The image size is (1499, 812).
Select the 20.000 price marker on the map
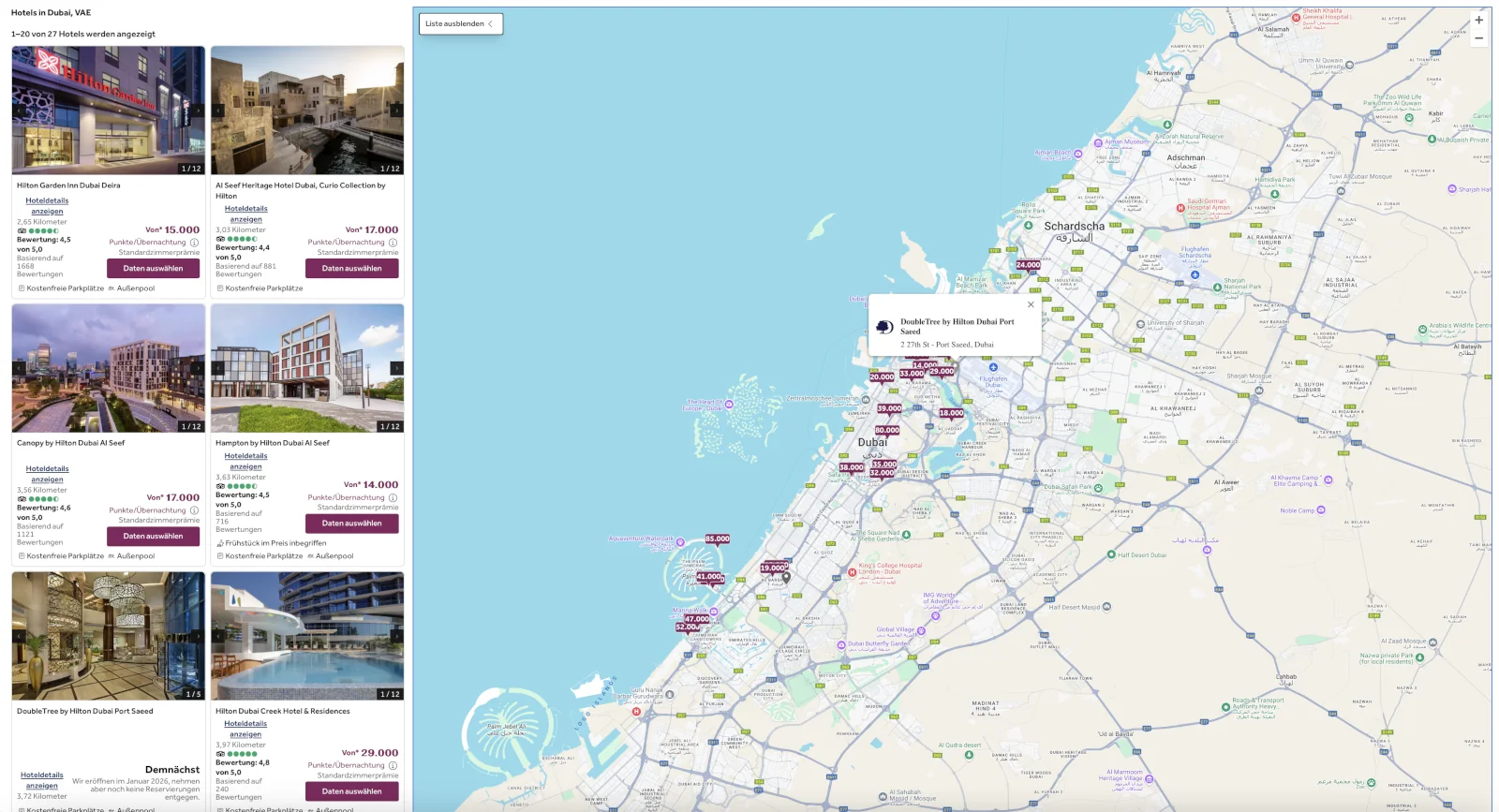882,377
